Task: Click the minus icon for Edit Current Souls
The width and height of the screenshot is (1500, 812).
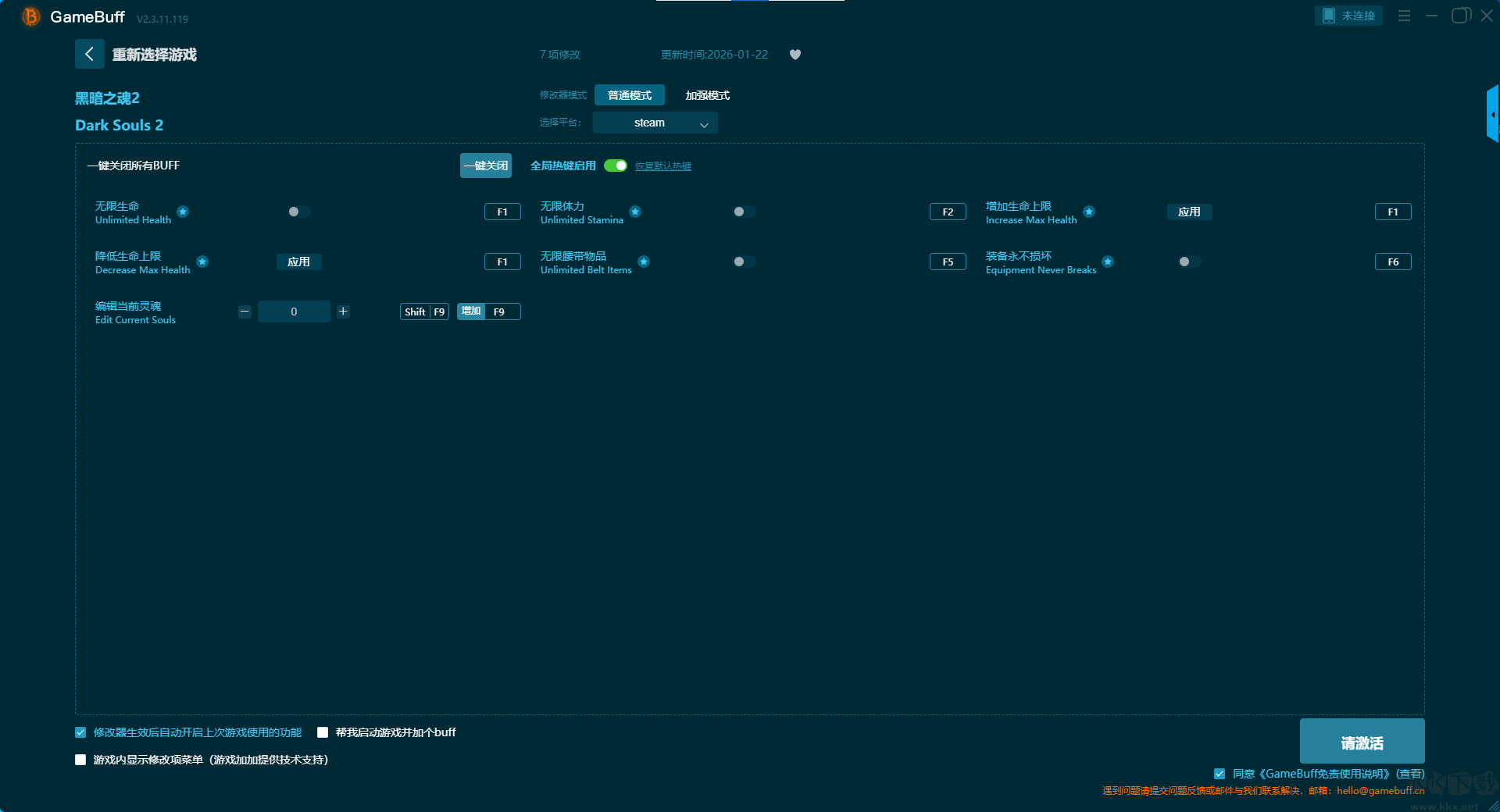Action: pos(245,312)
